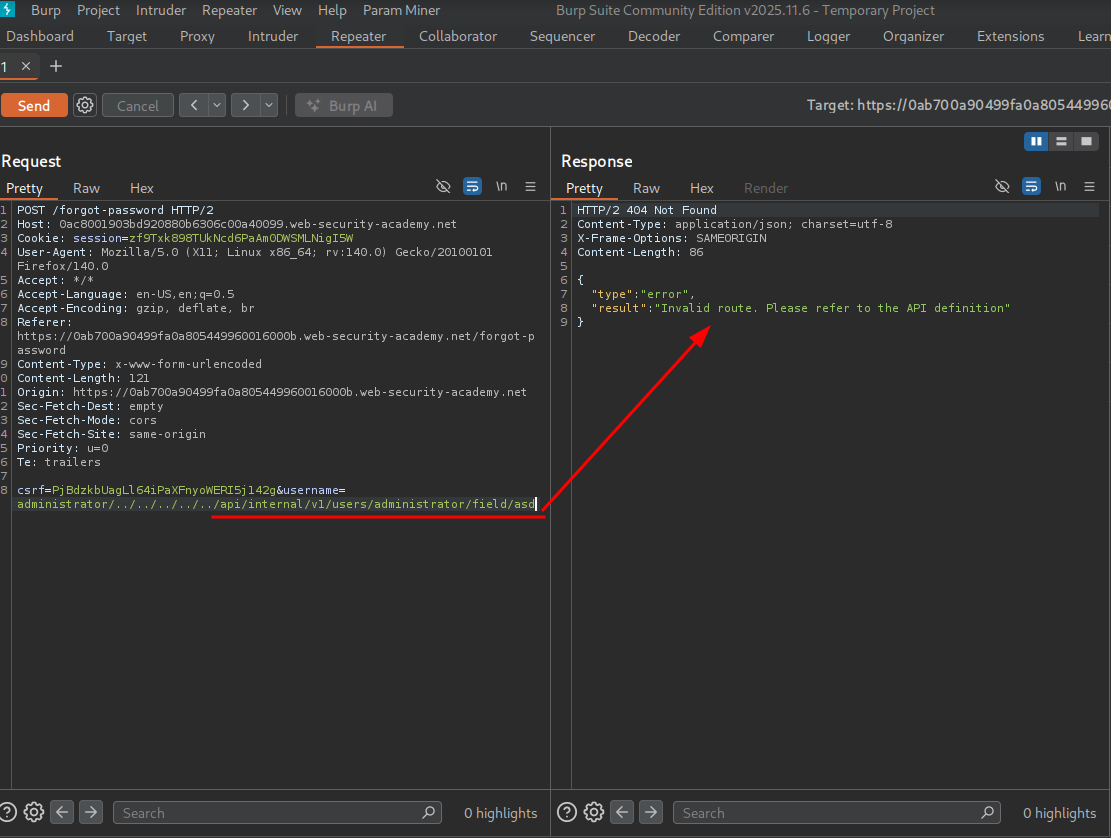Open Response pane hamburger menu
Screen dimensions: 1111x838
coord(1090,186)
